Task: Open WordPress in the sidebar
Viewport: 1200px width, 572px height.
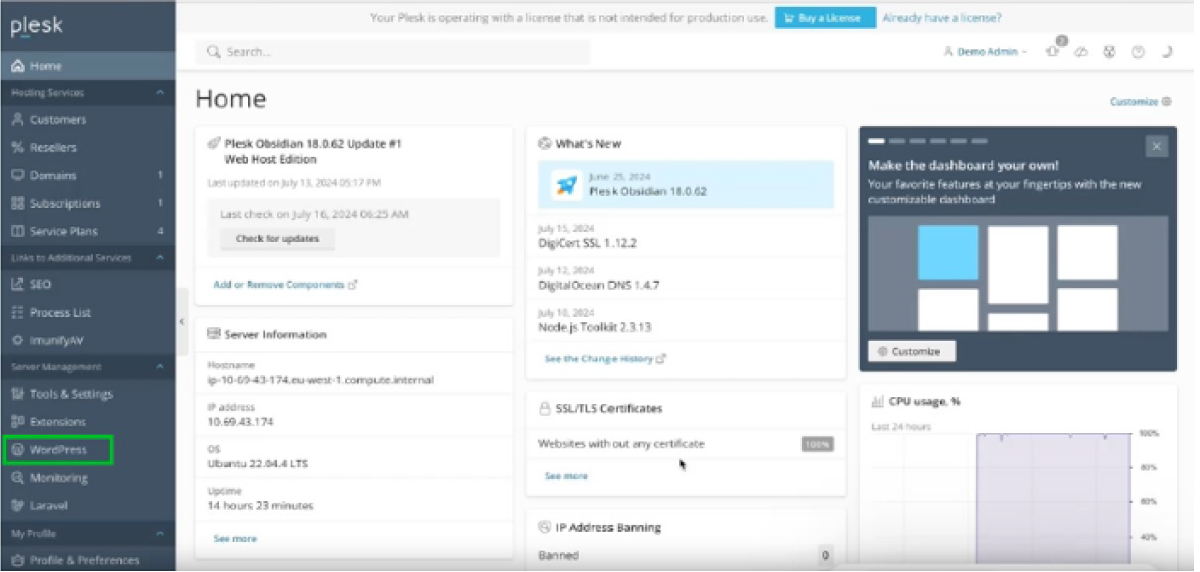Action: [88, 450]
